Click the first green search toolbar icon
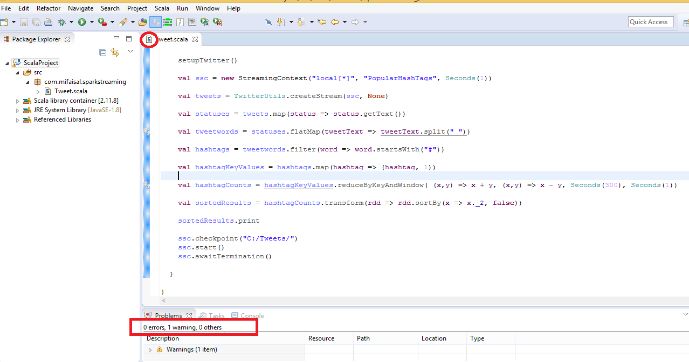The image size is (689, 362). tap(205, 22)
